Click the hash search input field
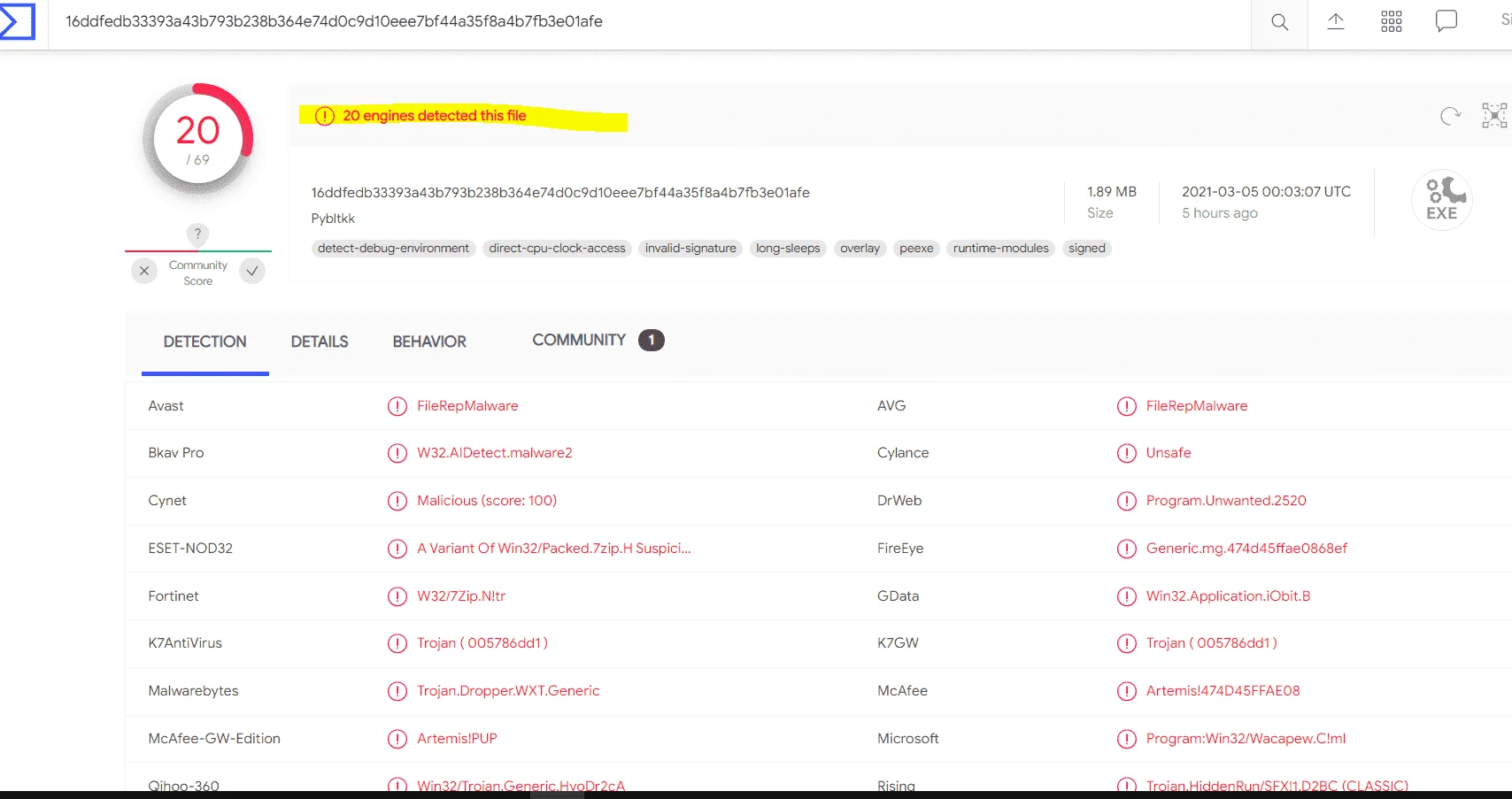Viewport: 1512px width, 799px height. 651,22
